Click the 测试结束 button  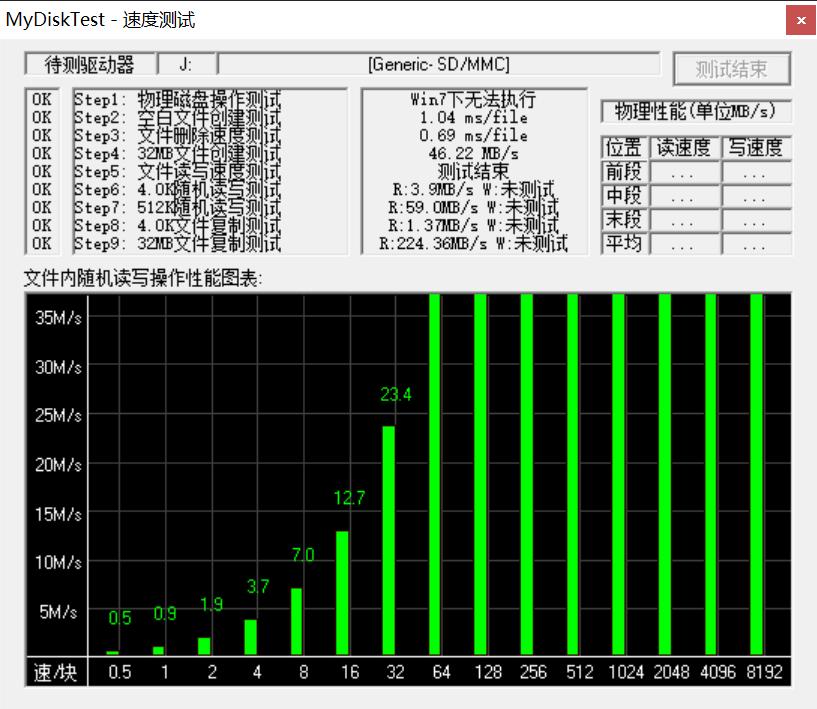pos(731,69)
